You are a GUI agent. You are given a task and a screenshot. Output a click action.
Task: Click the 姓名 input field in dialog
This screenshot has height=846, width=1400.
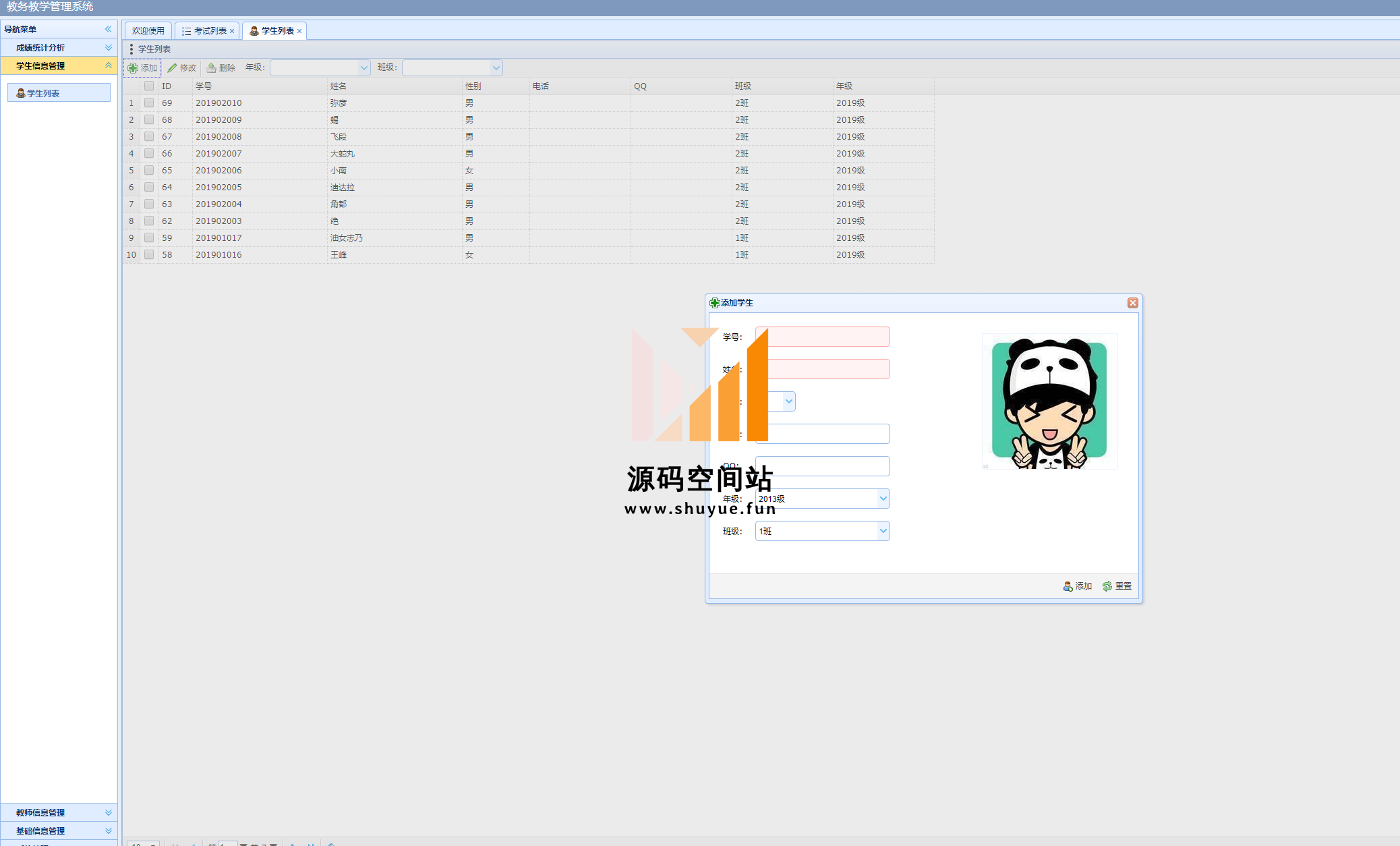pos(823,369)
